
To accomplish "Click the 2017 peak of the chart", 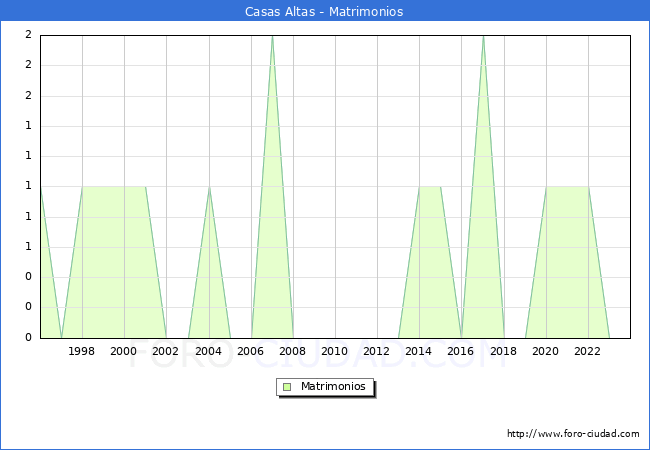I will (x=483, y=36).
